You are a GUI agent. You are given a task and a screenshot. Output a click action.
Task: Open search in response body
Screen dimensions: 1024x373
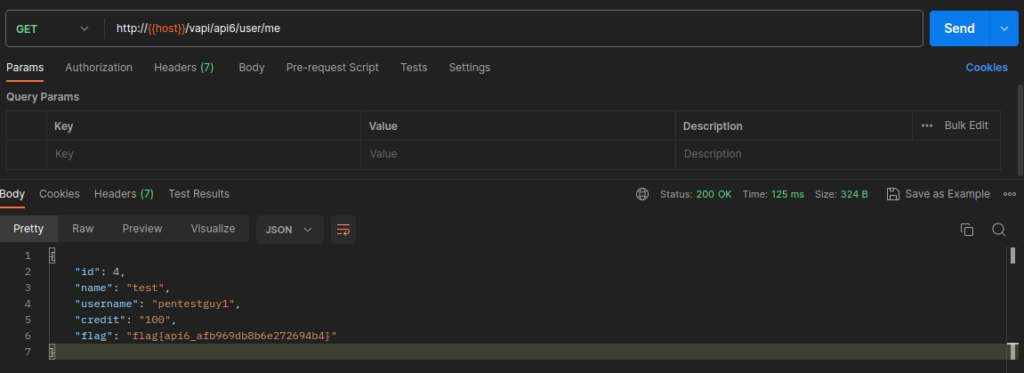click(998, 229)
